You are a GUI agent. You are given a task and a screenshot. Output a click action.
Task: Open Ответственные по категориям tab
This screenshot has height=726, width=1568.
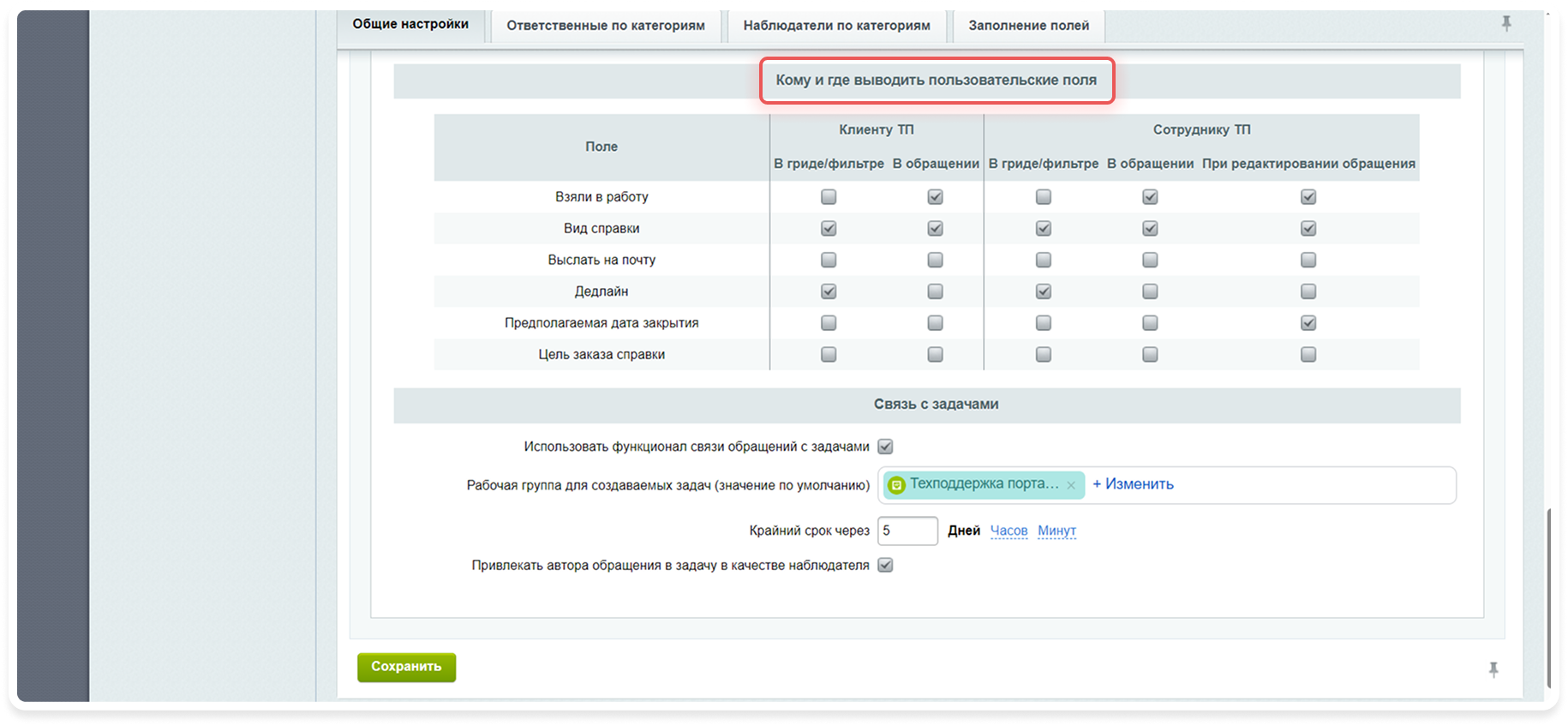click(606, 26)
